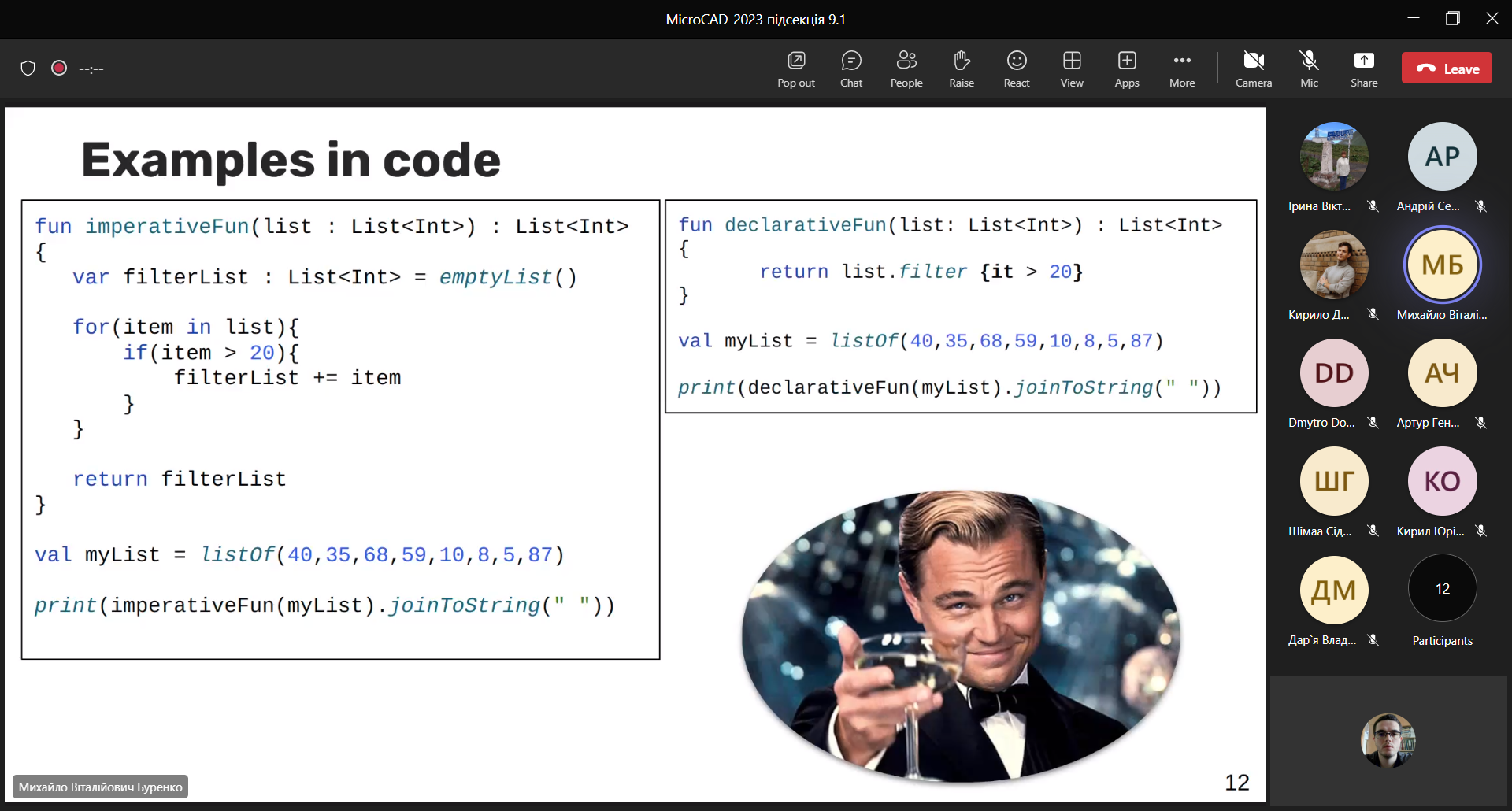Open the Apps panel
This screenshot has width=1512, height=811.
tap(1127, 69)
